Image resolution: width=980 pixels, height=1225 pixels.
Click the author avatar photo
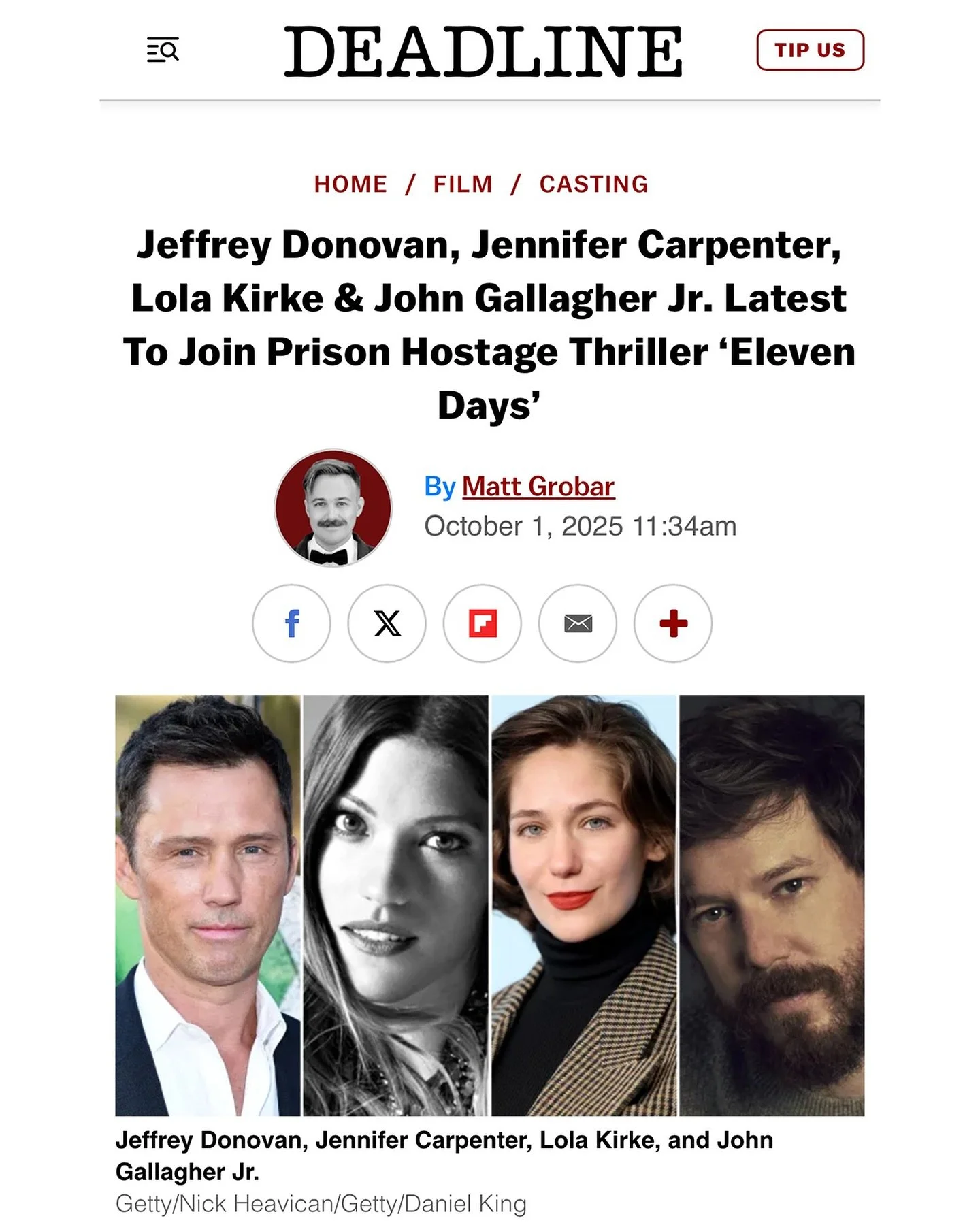(x=333, y=508)
